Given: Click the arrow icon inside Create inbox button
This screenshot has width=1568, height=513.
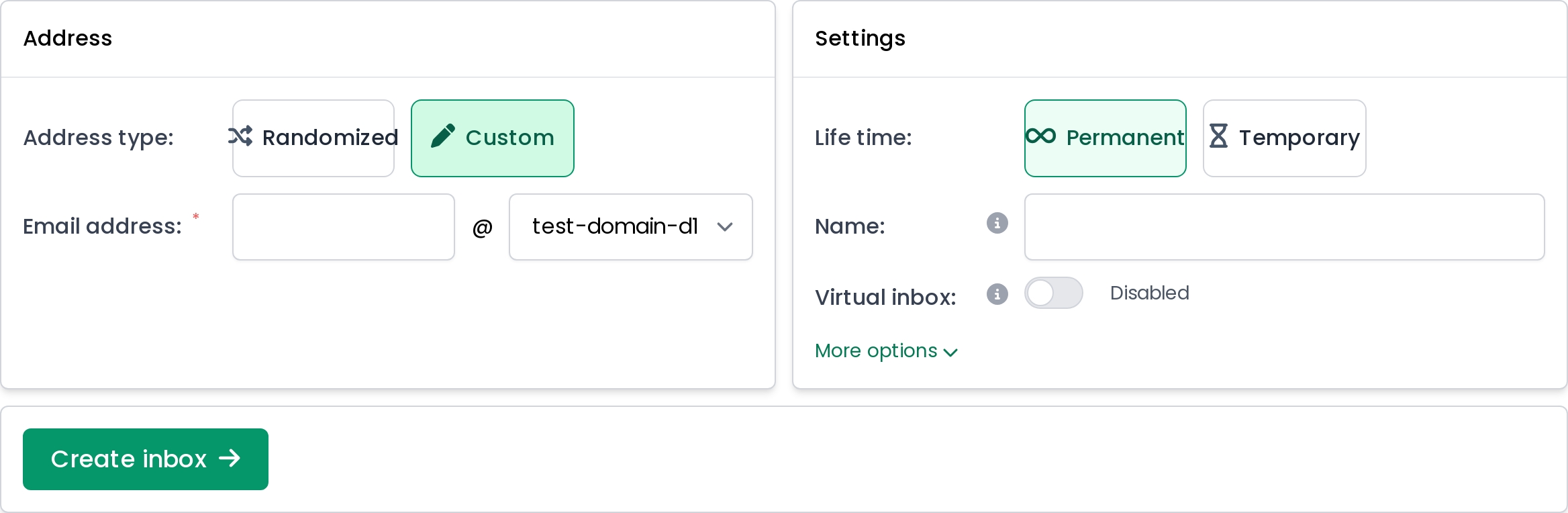Looking at the screenshot, I should [x=230, y=459].
